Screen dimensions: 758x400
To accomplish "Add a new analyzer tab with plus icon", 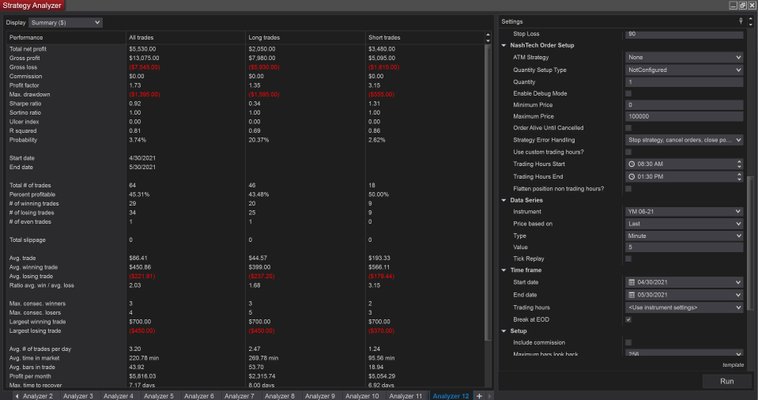I will (x=479, y=396).
